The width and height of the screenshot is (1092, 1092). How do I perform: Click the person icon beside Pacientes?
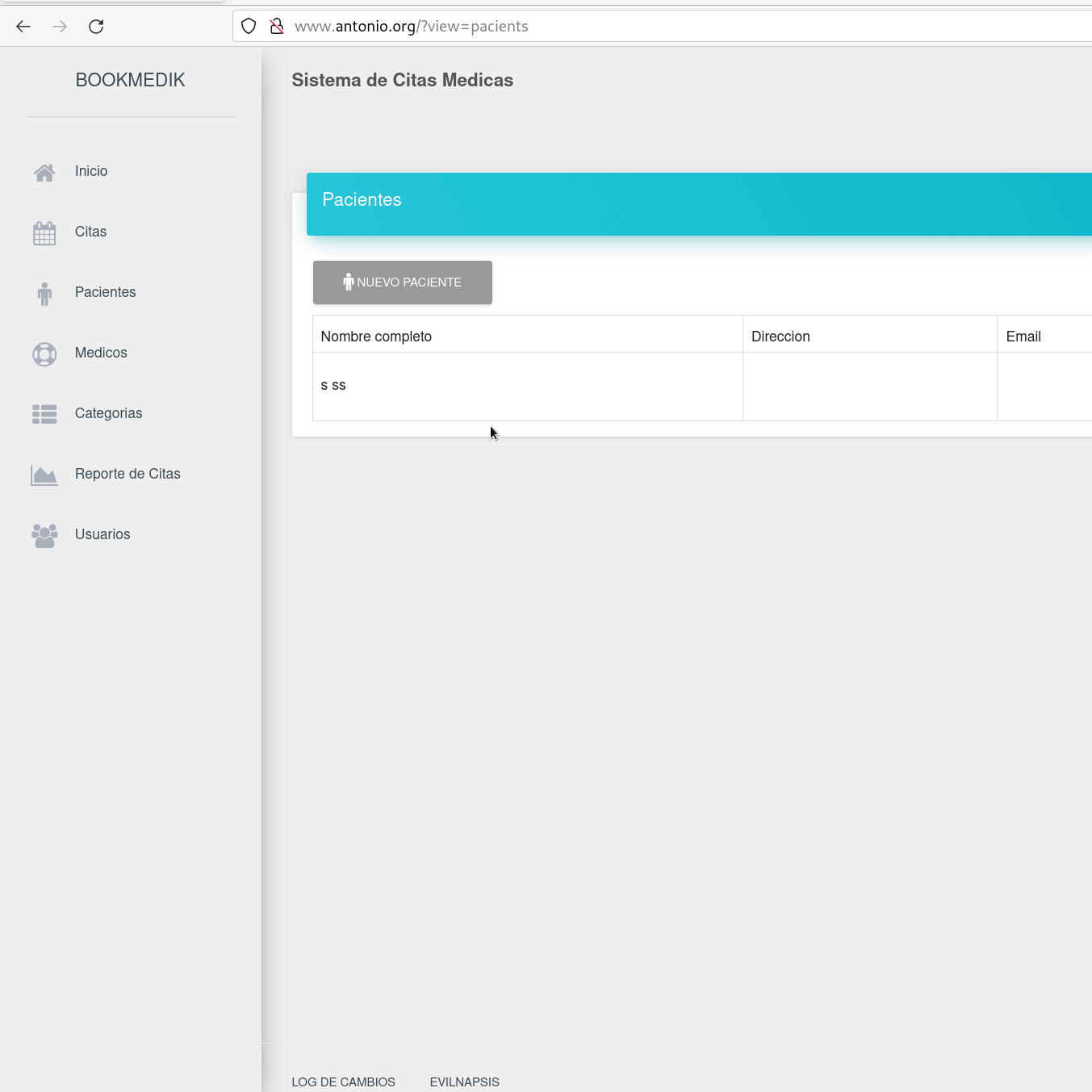44,294
